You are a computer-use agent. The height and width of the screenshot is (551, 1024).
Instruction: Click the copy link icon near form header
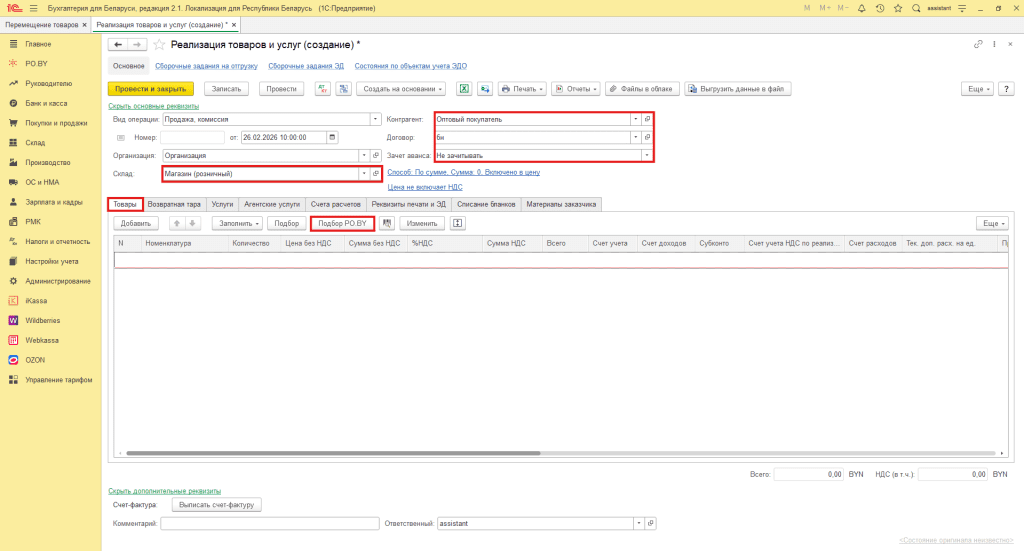(978, 45)
